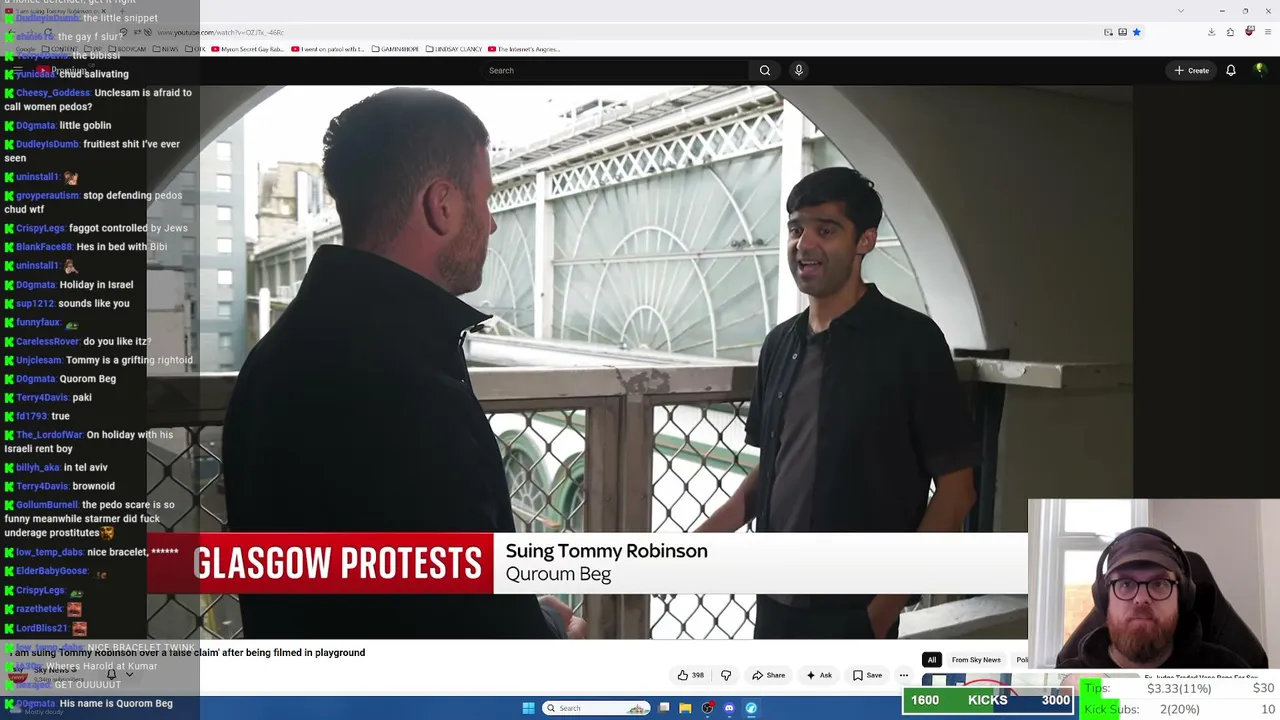The height and width of the screenshot is (720, 1280).
Task: Open OBS Studio from the taskbar
Action: [x=708, y=708]
